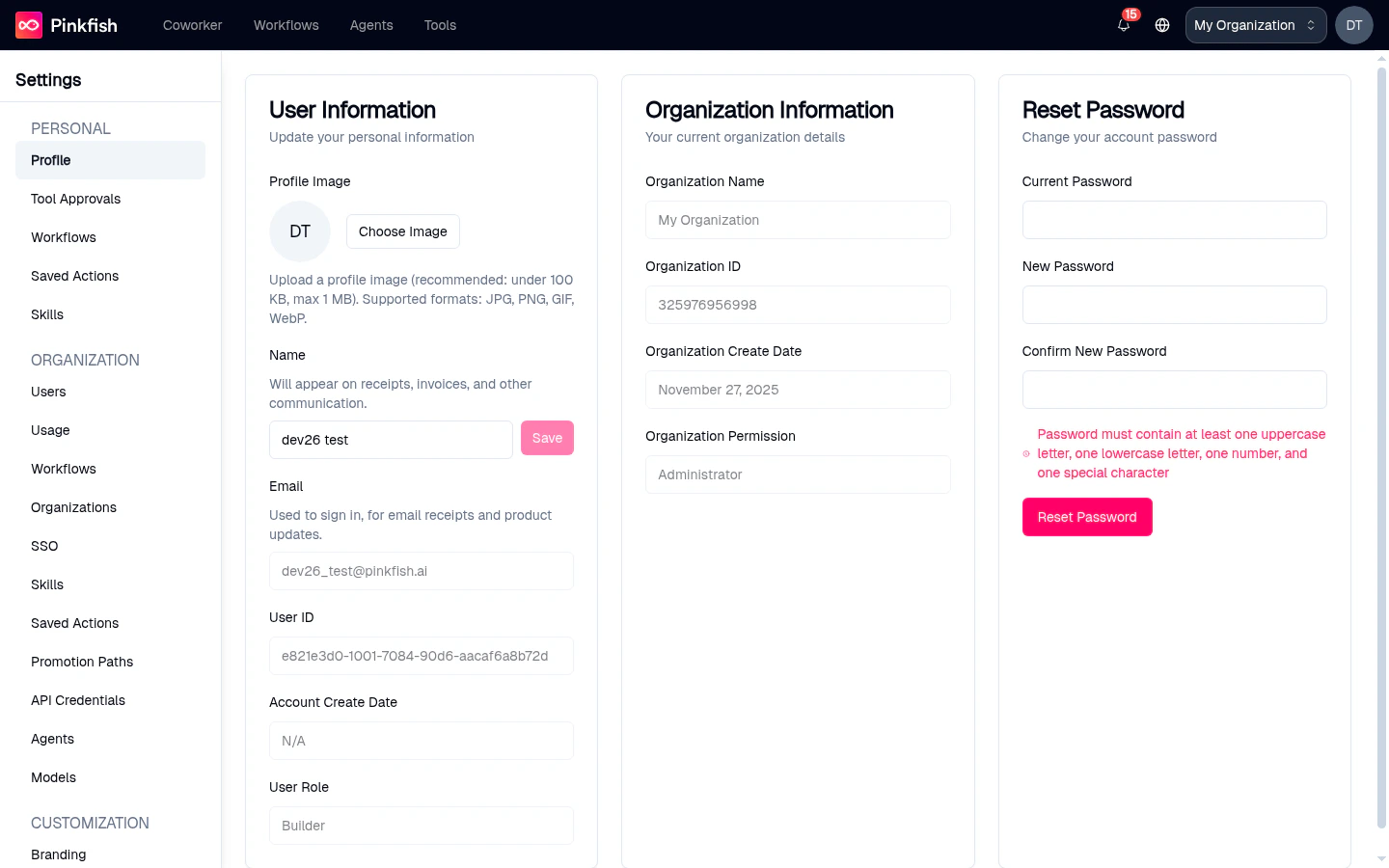Open Branding under Customization
This screenshot has height=868, width=1389.
(x=59, y=854)
